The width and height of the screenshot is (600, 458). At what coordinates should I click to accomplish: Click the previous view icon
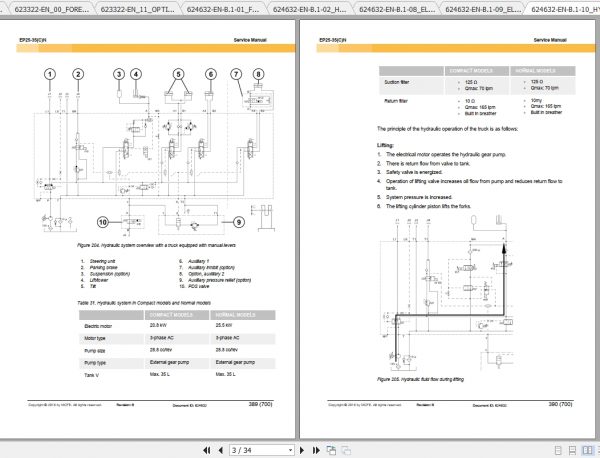pos(331,450)
